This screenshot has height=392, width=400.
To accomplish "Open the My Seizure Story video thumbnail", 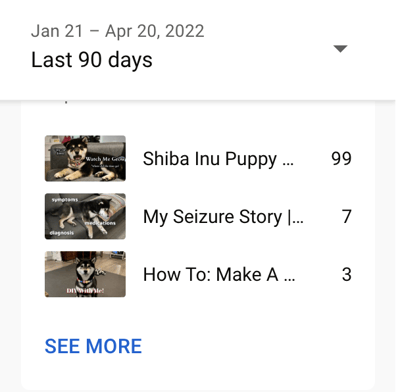I will click(85, 216).
